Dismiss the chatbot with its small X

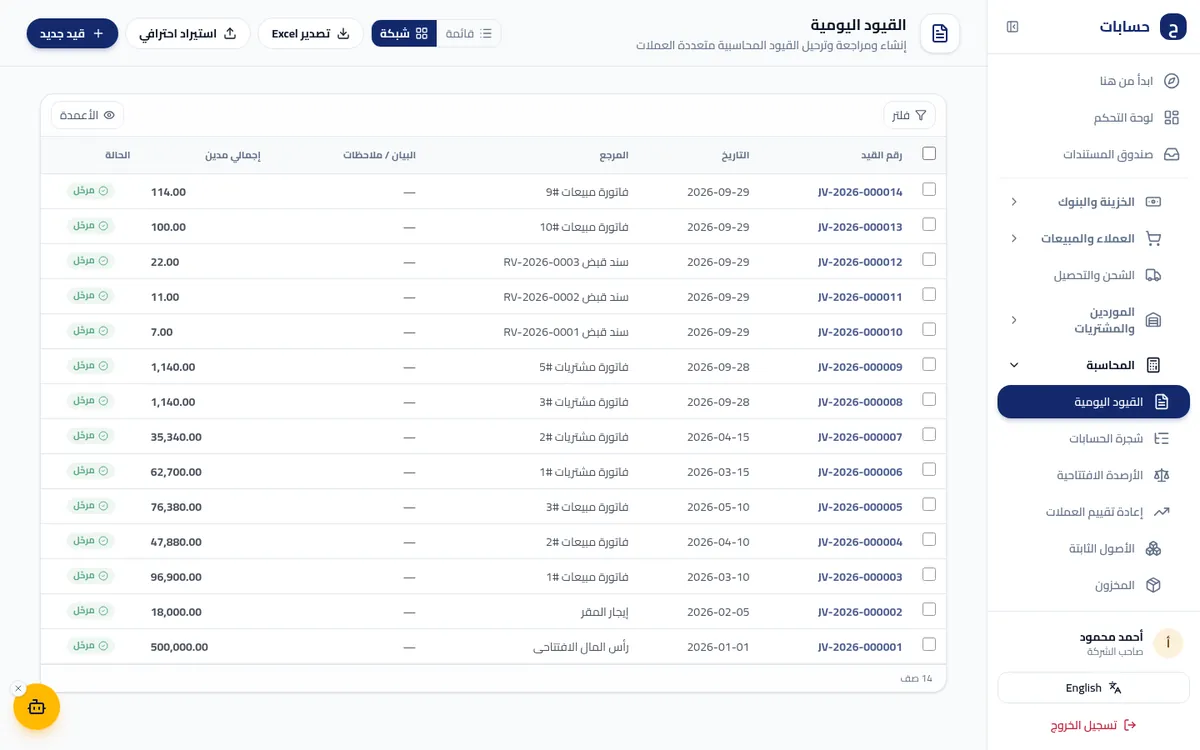18,689
